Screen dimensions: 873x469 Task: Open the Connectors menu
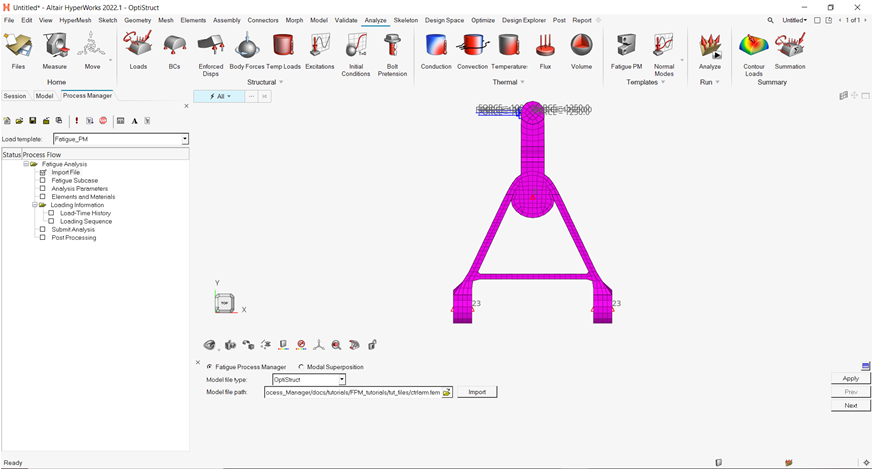263,20
